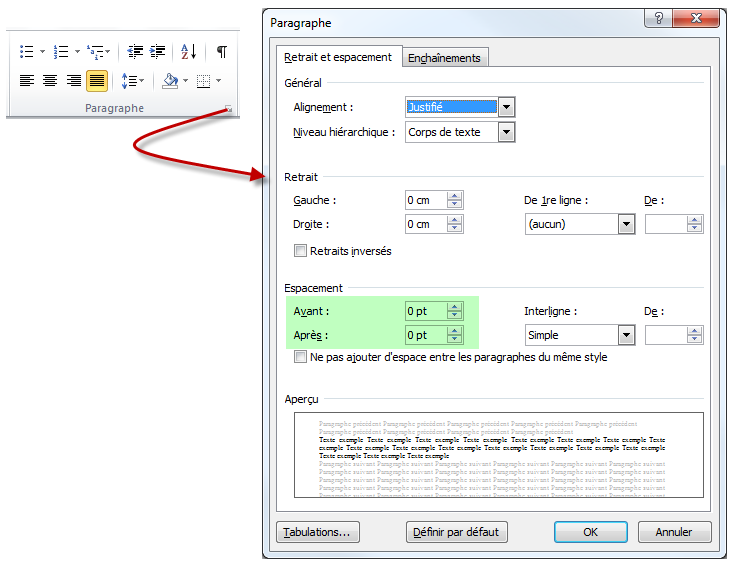The image size is (738, 571).
Task: Increase the Droite indent value
Action: click(x=454, y=220)
